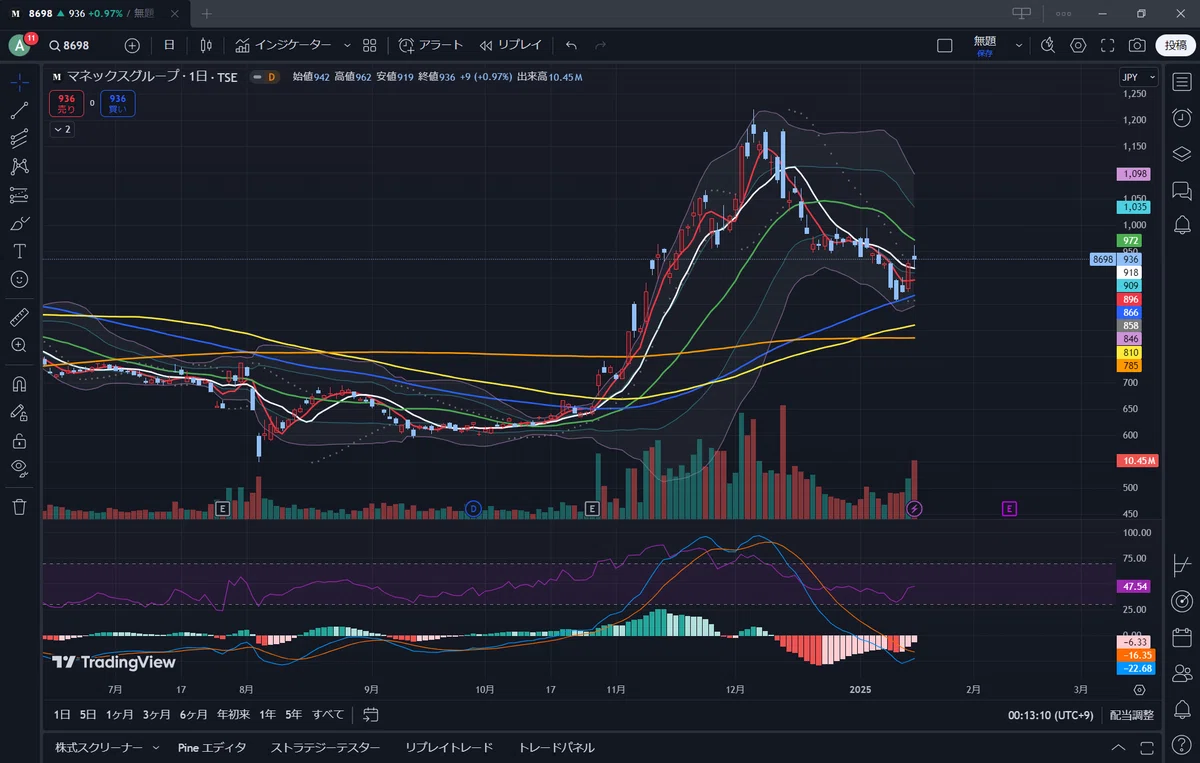Image resolution: width=1200 pixels, height=763 pixels.
Task: Collapse the bottom panel with the chevron
Action: click(x=1117, y=748)
